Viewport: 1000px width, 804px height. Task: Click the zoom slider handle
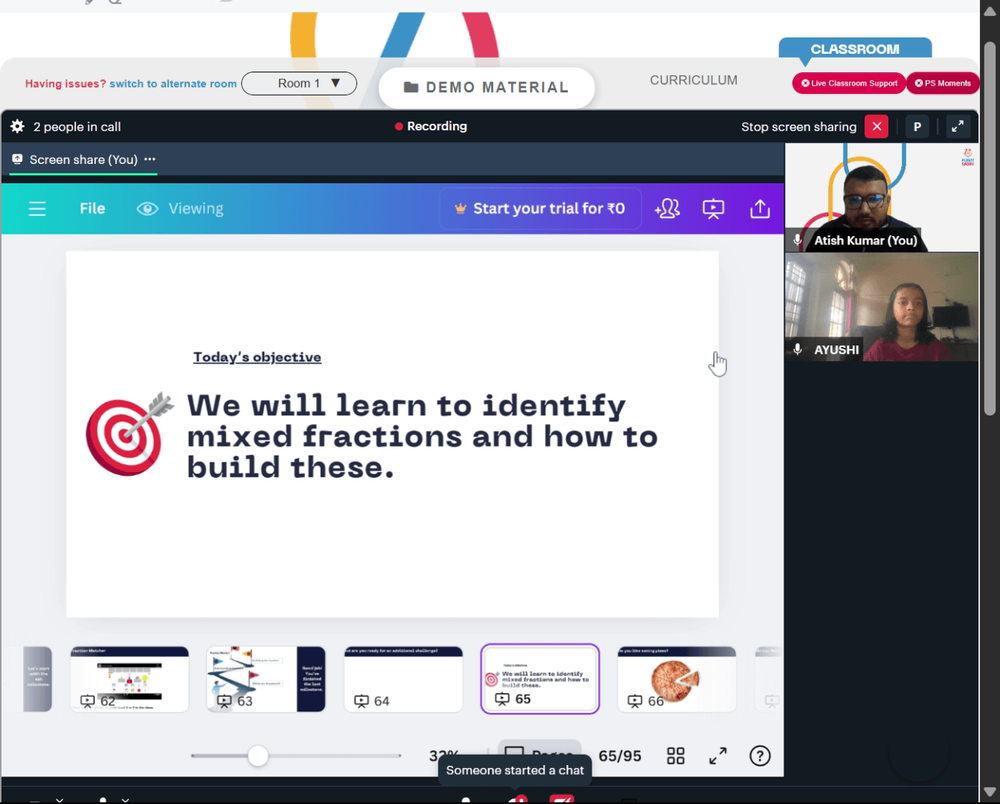[258, 756]
